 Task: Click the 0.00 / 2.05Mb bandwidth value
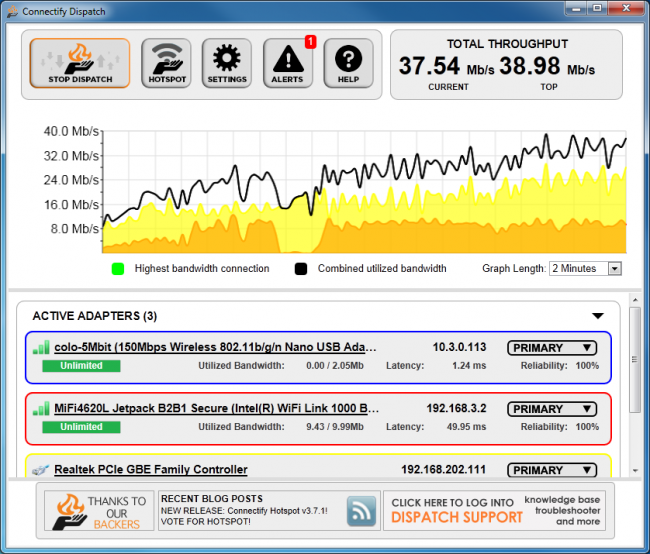335,366
